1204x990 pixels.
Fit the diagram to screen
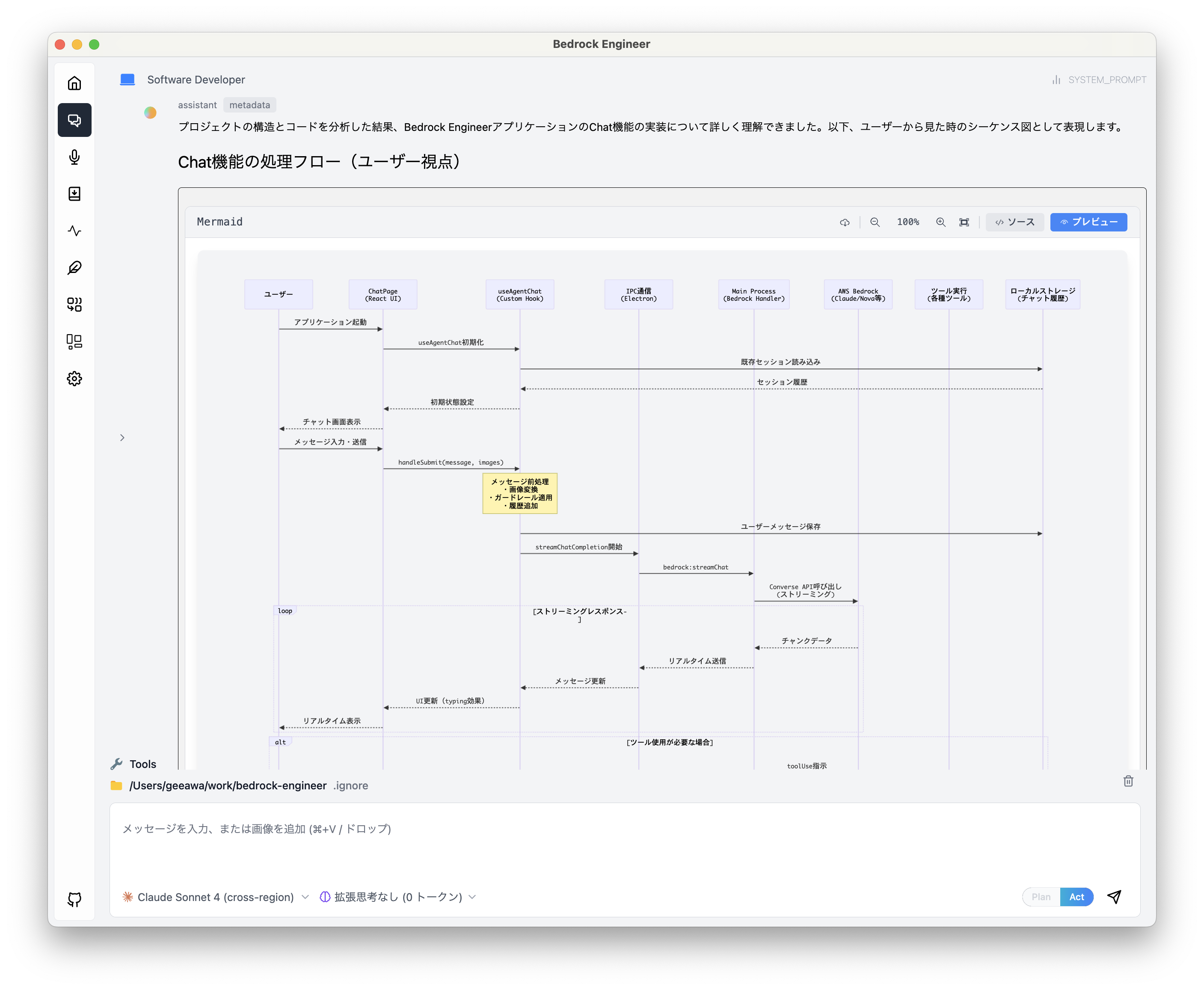click(x=964, y=222)
